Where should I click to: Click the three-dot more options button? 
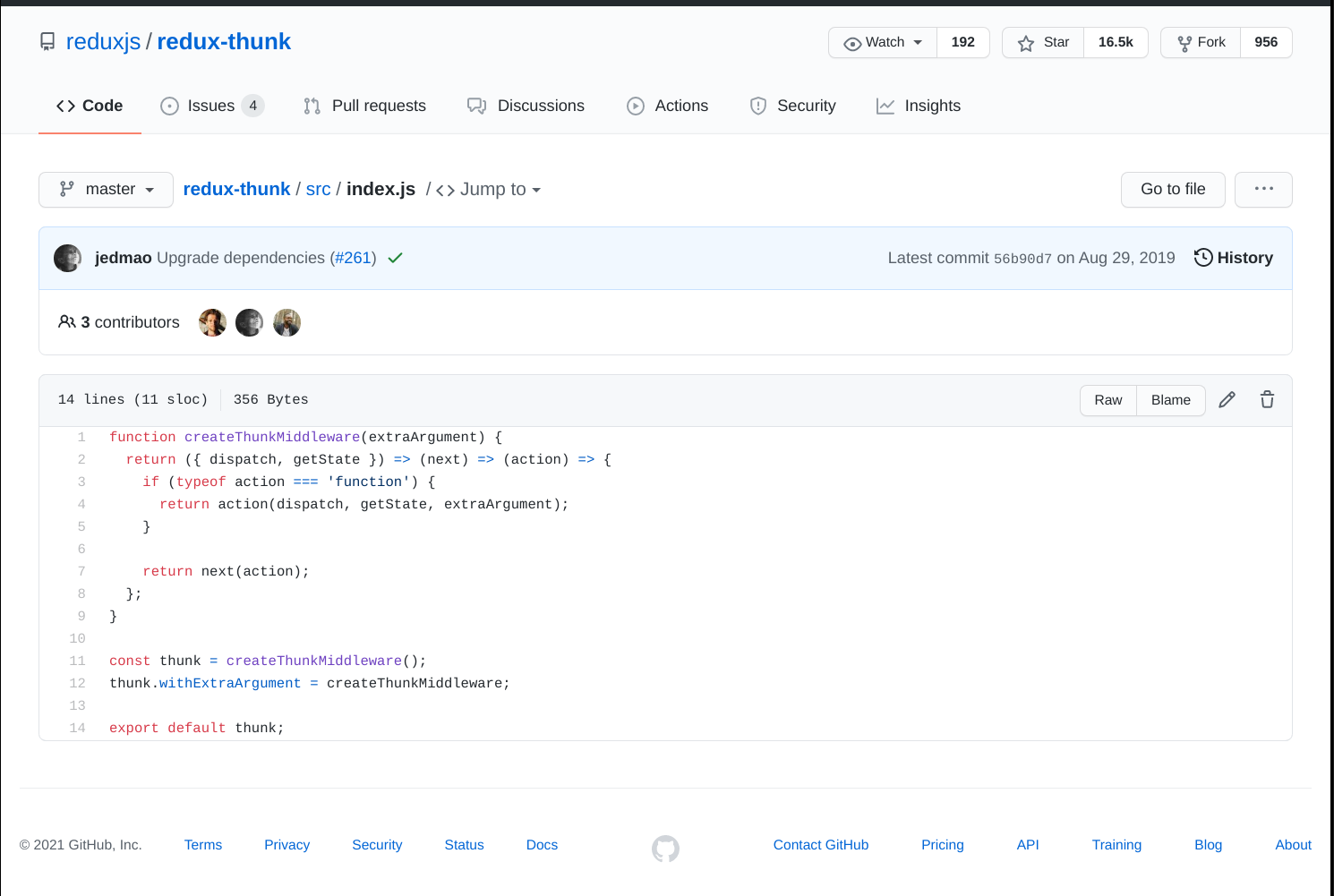[1263, 189]
